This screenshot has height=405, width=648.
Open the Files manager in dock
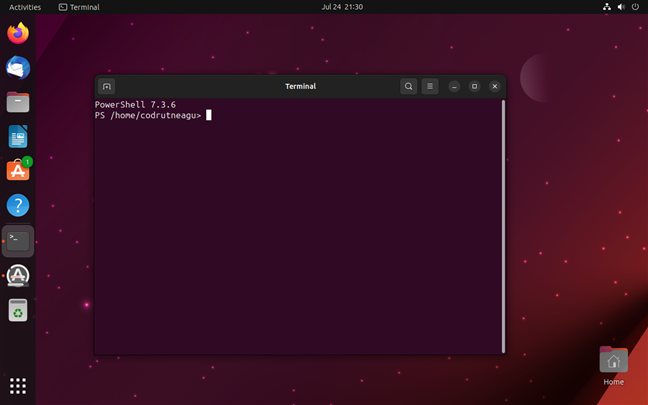(x=18, y=102)
